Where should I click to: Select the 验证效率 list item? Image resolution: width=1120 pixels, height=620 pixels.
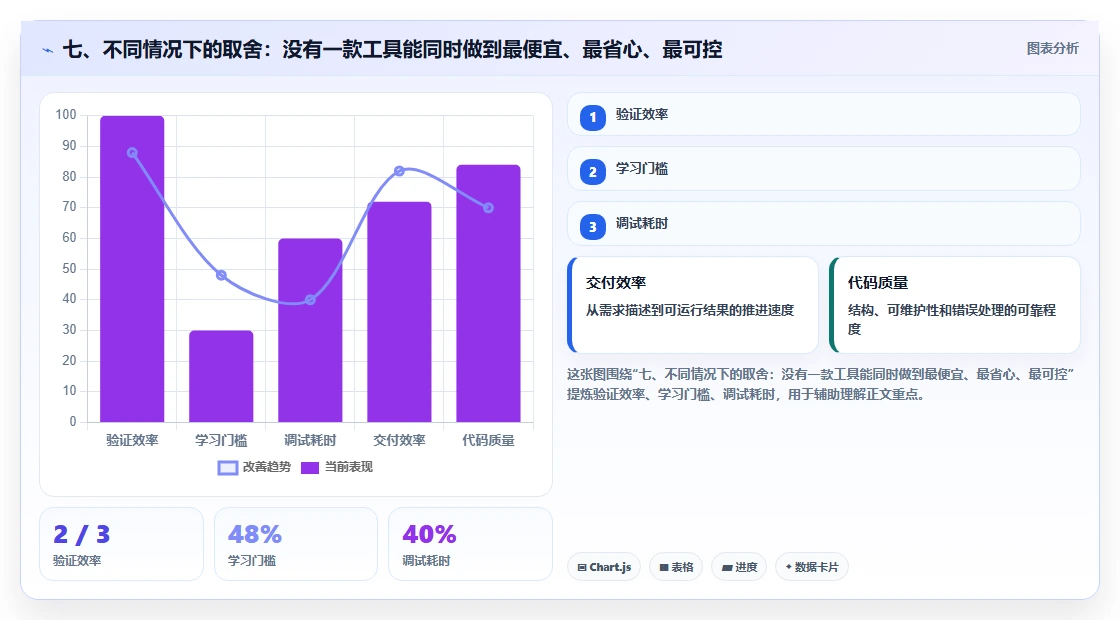point(824,114)
